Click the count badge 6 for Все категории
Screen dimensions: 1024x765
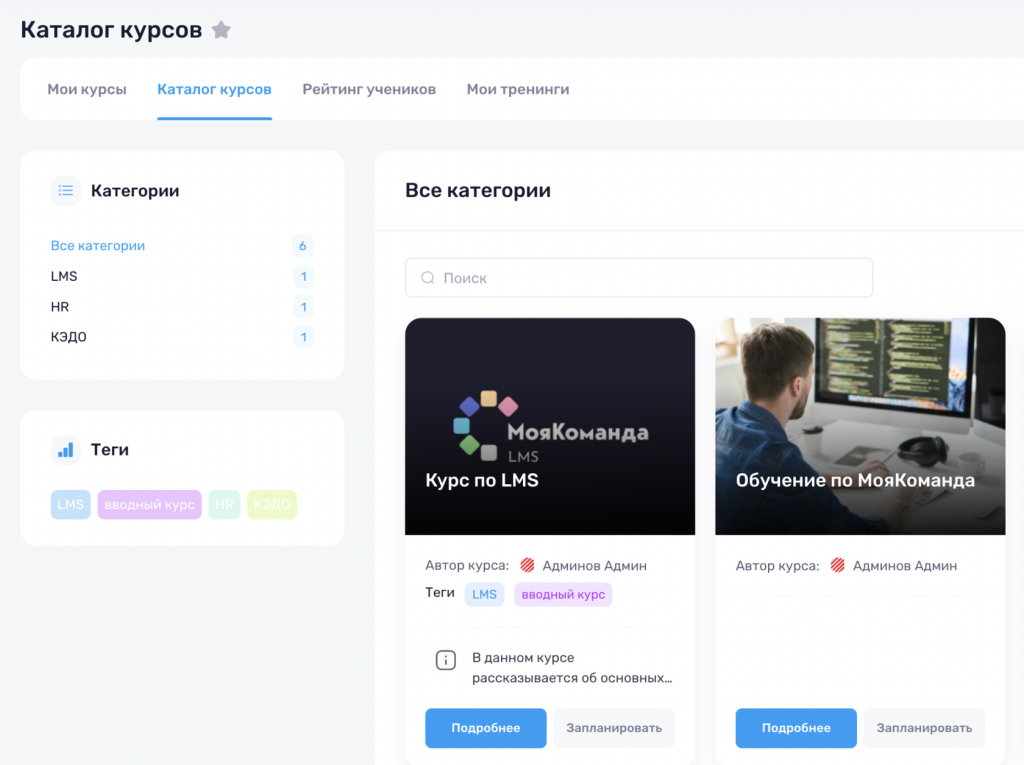tap(302, 246)
